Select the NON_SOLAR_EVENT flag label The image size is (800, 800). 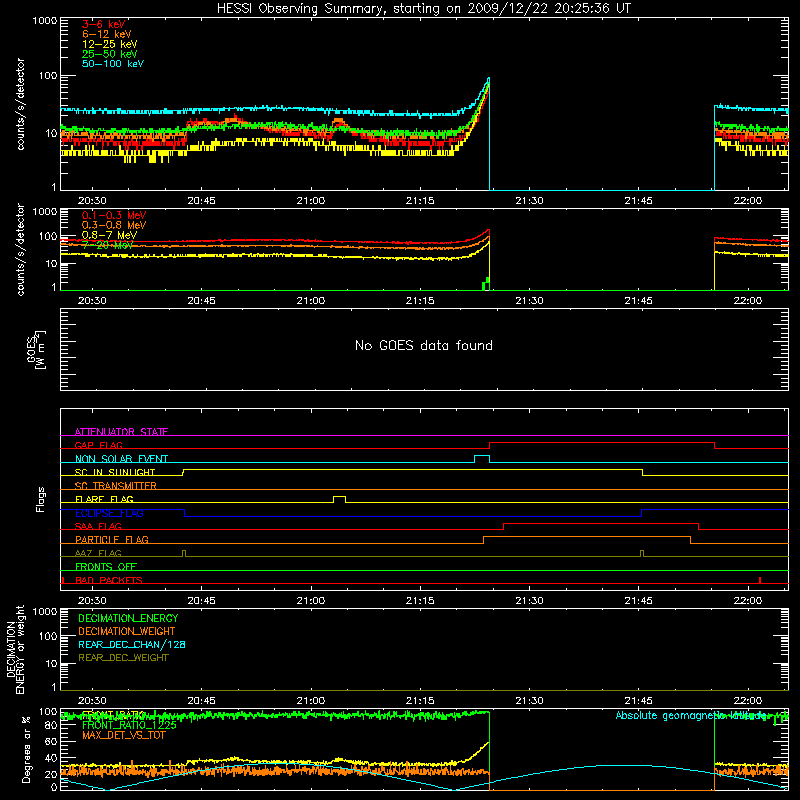point(121,459)
